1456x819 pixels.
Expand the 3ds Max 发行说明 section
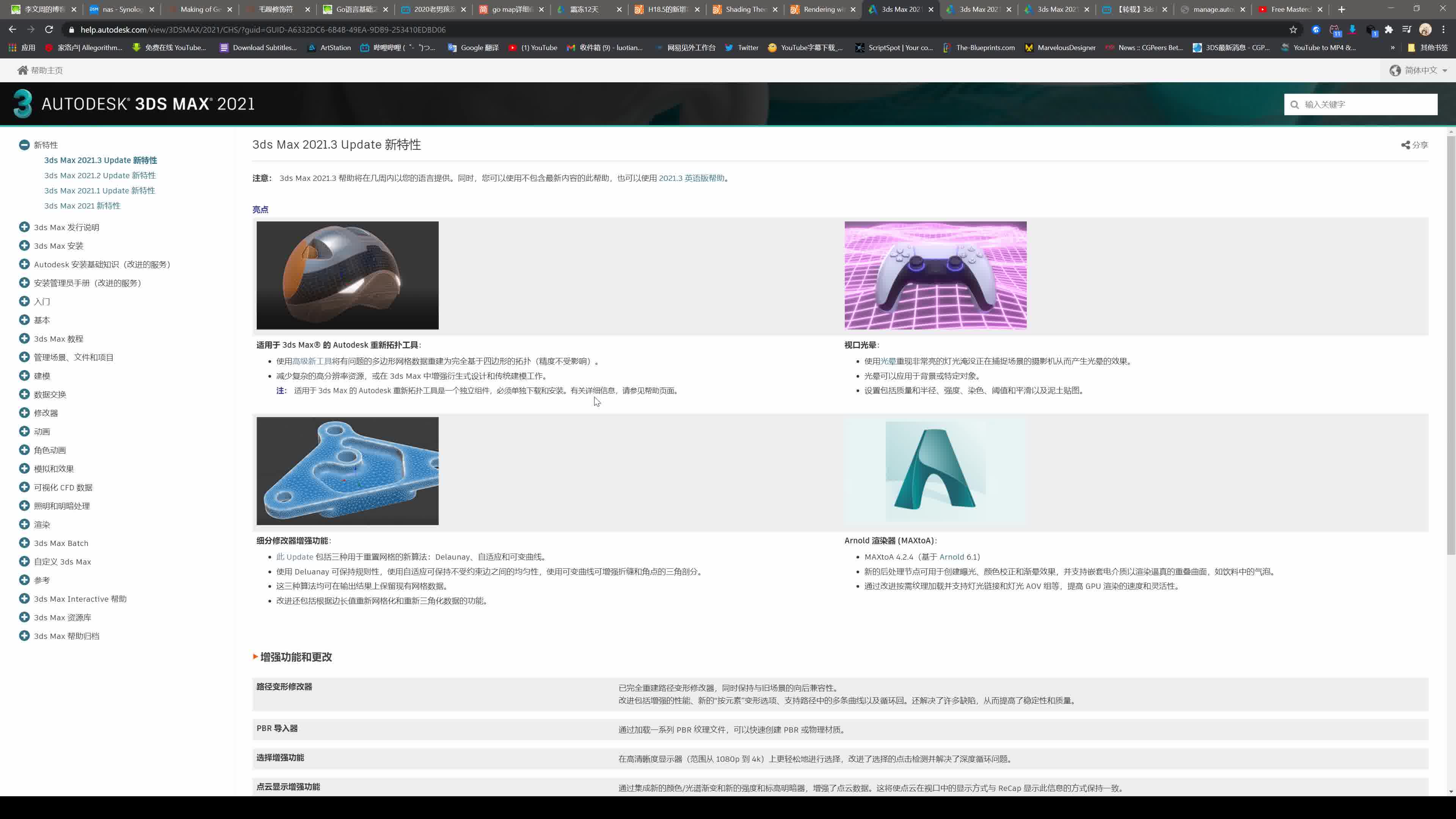pos(24,227)
